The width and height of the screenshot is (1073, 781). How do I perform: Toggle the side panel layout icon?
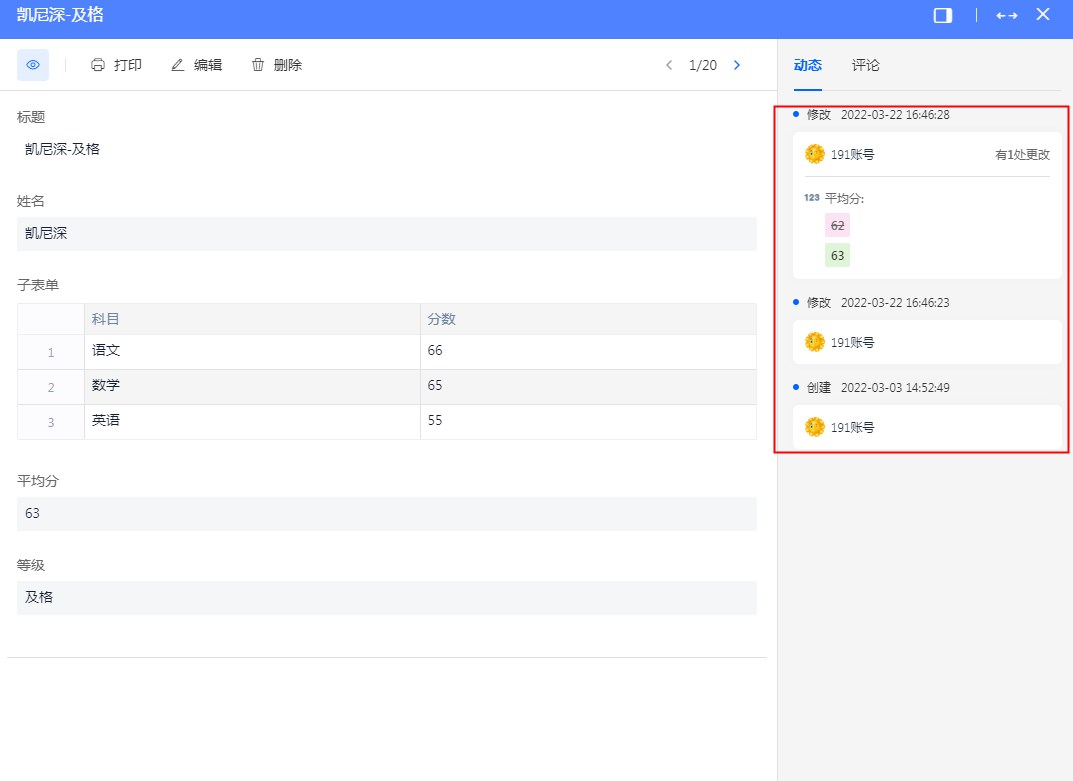point(942,15)
